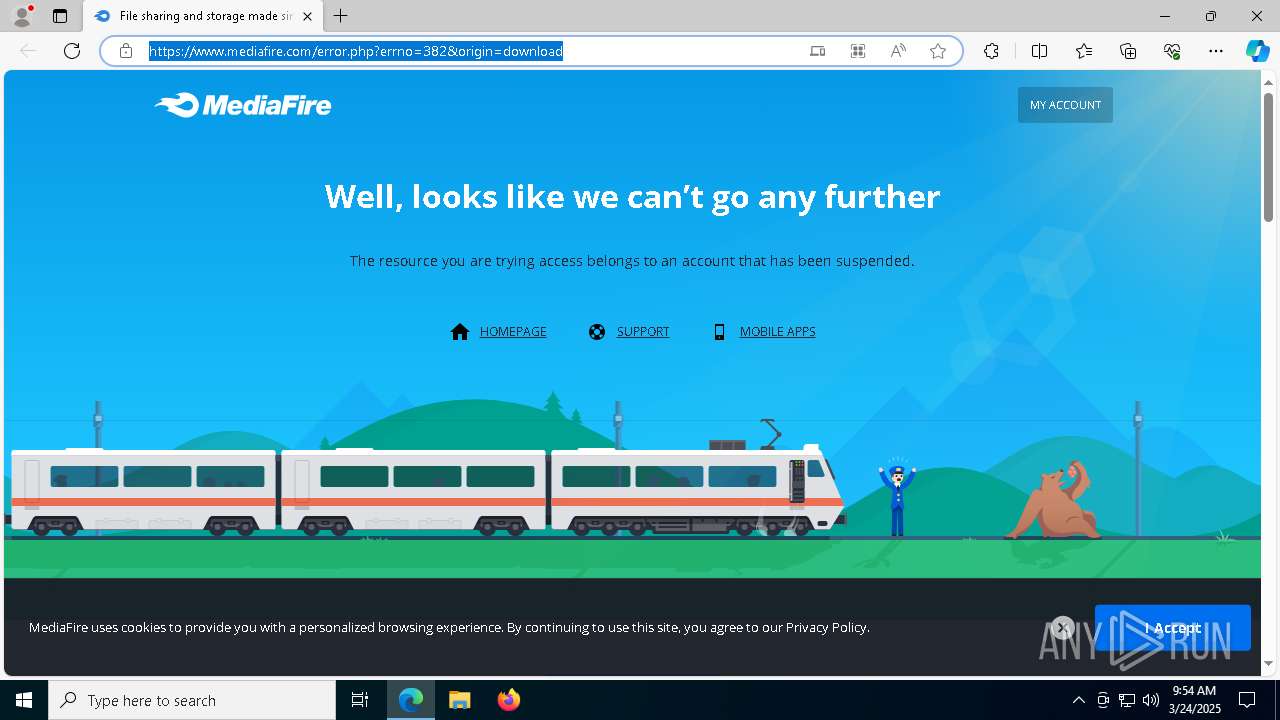Open the Read aloud icon
This screenshot has height=720, width=1280.
click(x=898, y=51)
